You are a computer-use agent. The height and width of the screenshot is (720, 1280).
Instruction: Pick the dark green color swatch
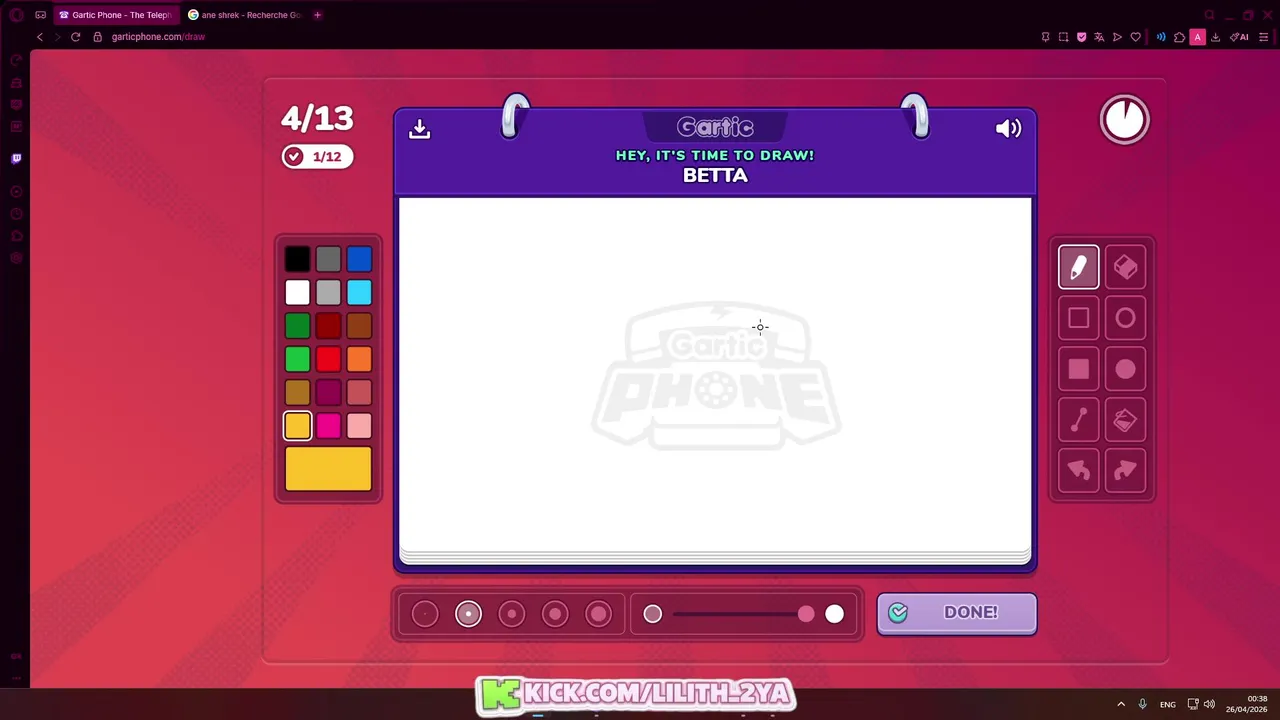tap(297, 326)
